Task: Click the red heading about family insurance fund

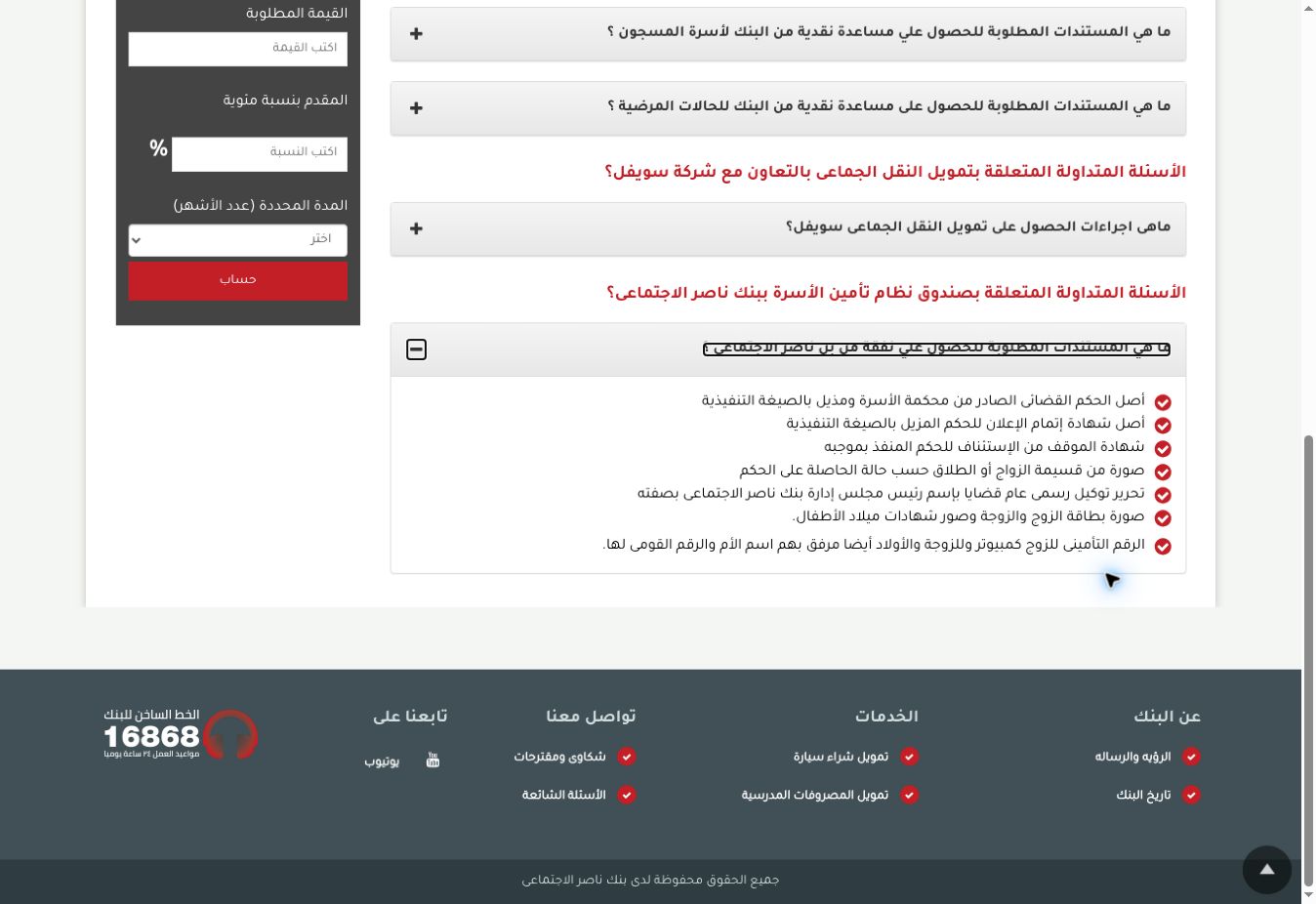Action: click(x=896, y=294)
